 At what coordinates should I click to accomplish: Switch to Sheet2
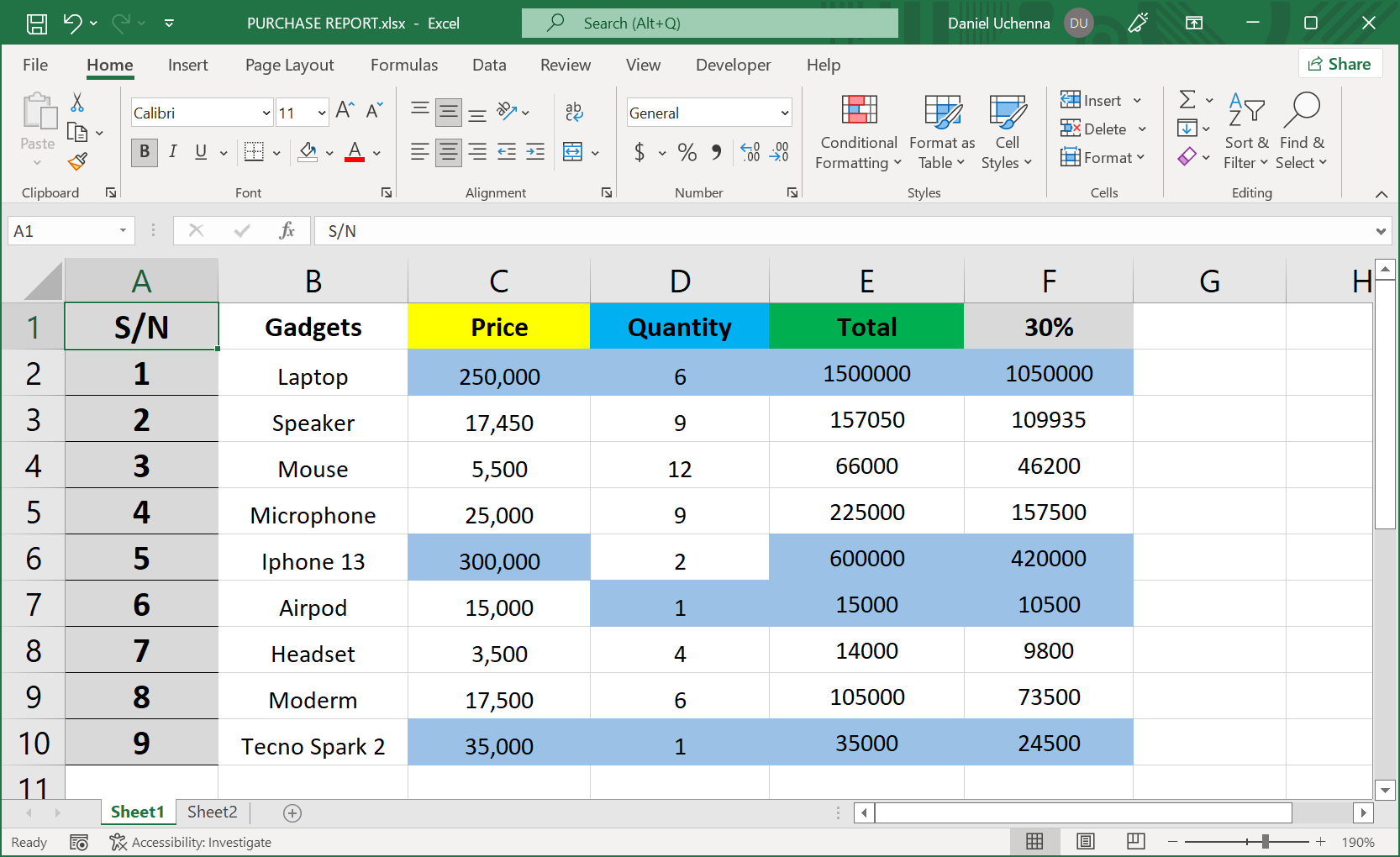tap(211, 812)
